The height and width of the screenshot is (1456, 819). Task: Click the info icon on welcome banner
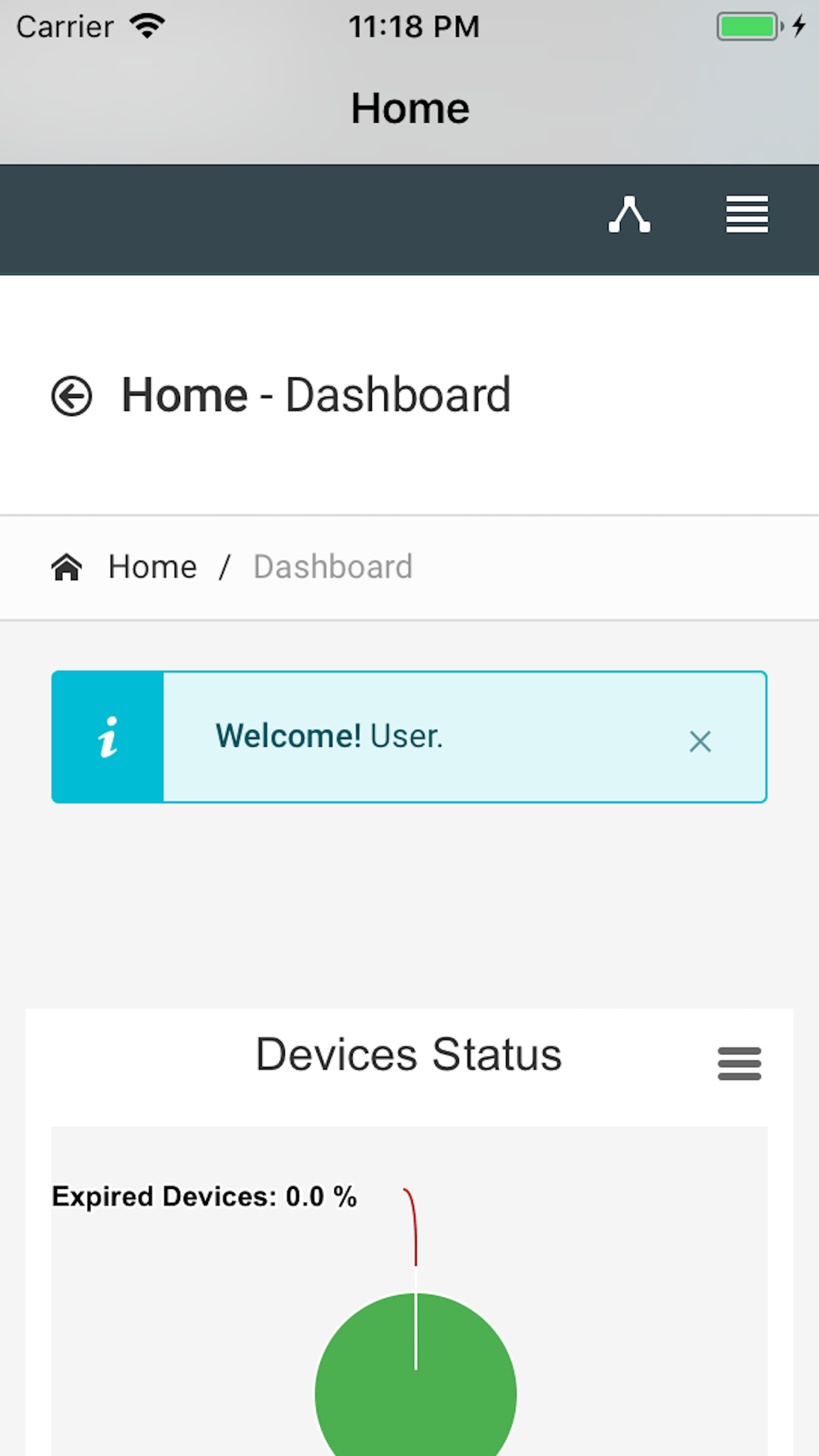[108, 737]
